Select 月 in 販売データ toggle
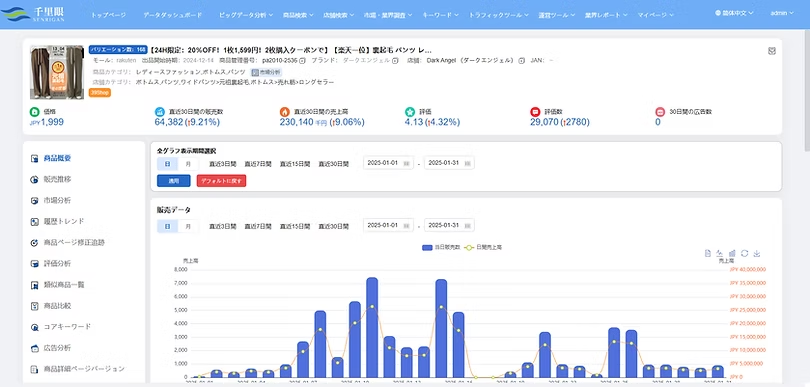Viewport: 810px width, 387px height. pos(188,226)
